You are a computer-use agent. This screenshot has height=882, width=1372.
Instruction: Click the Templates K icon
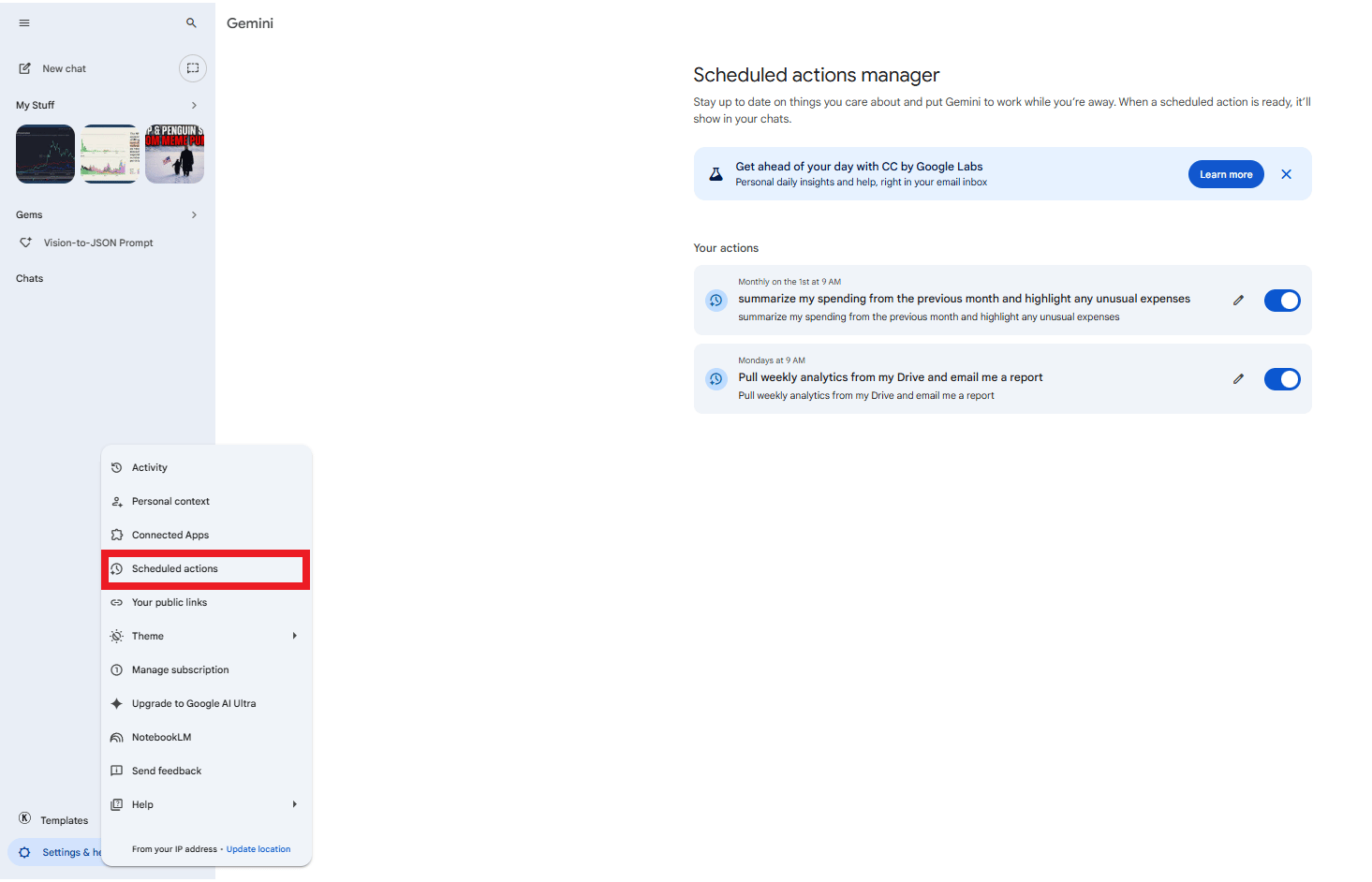click(x=25, y=818)
